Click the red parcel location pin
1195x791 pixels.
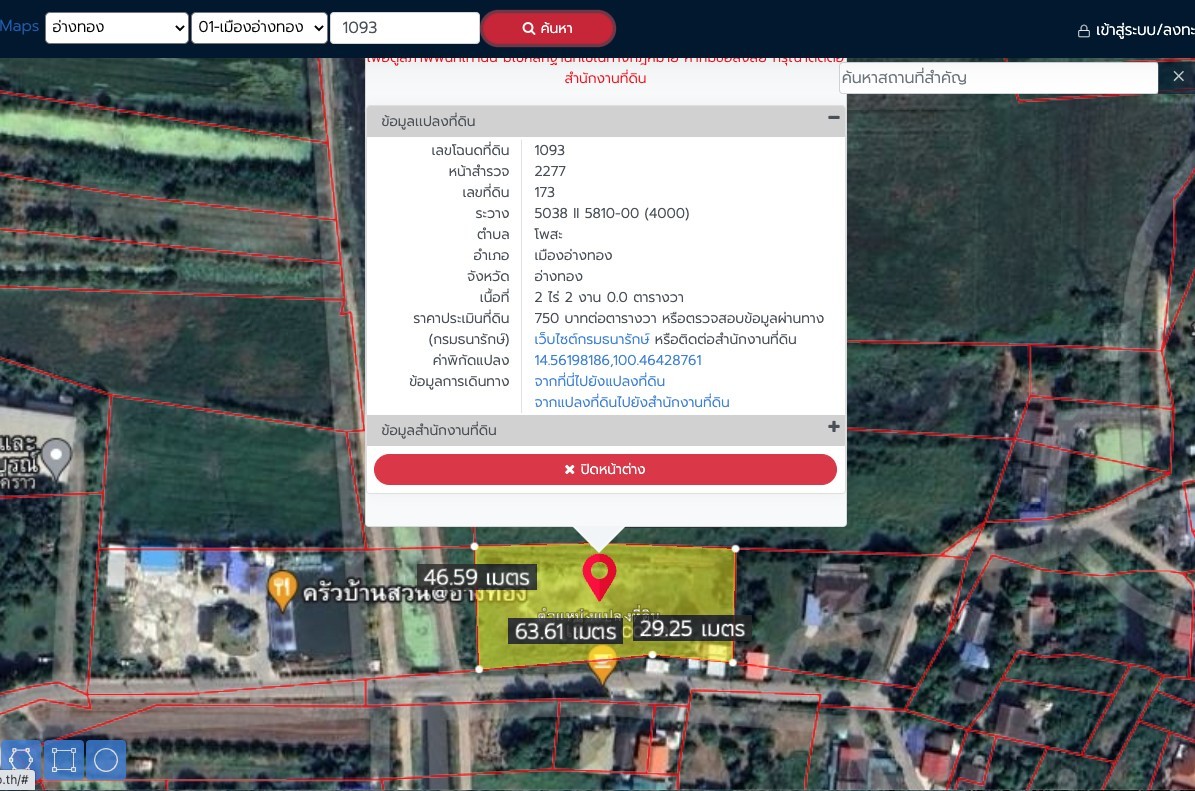(599, 577)
